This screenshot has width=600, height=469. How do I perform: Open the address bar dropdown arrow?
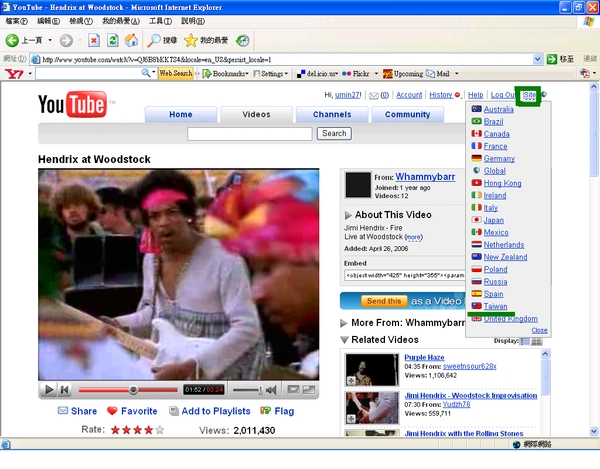pos(537,59)
